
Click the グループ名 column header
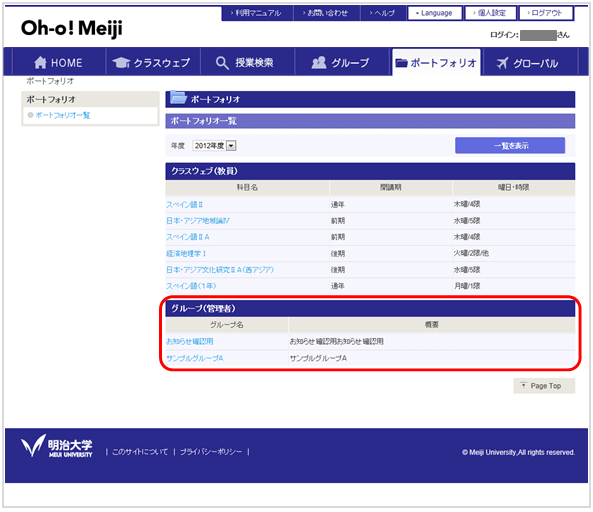click(x=227, y=325)
